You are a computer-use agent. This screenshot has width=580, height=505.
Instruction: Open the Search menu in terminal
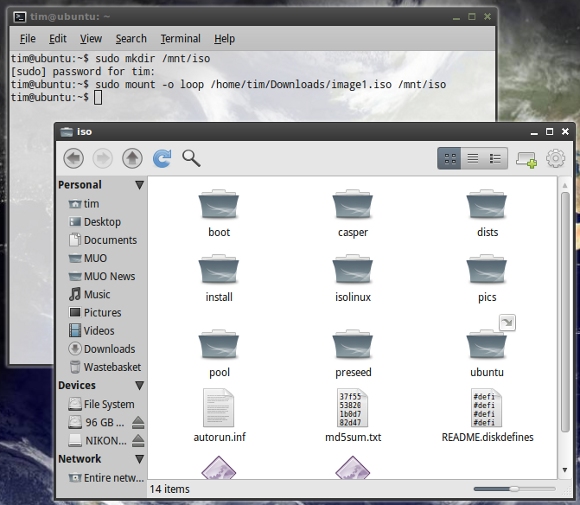click(x=131, y=38)
